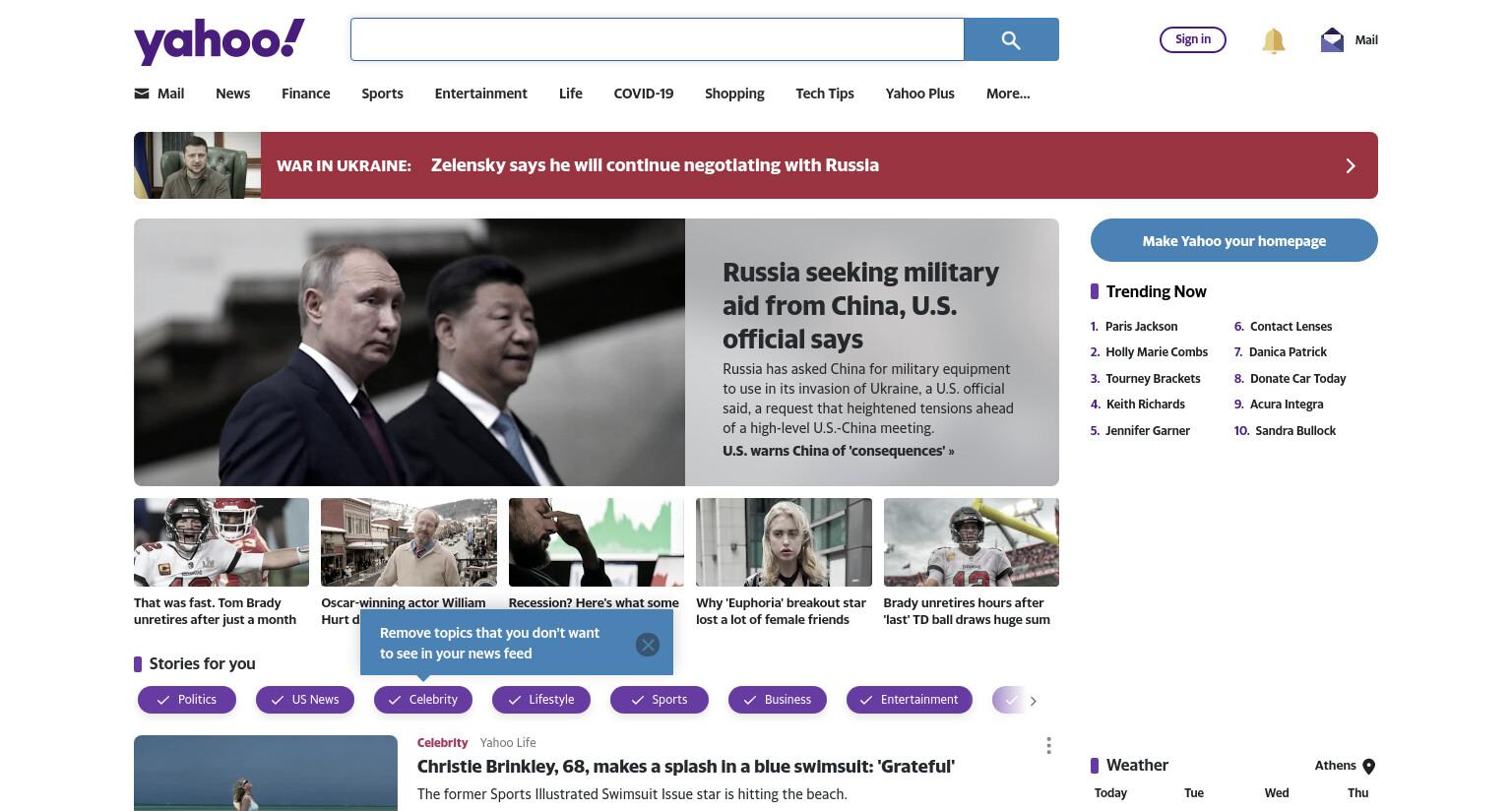Toggle the Lifestyle topic chip
The height and width of the screenshot is (811, 1512).
(541, 700)
